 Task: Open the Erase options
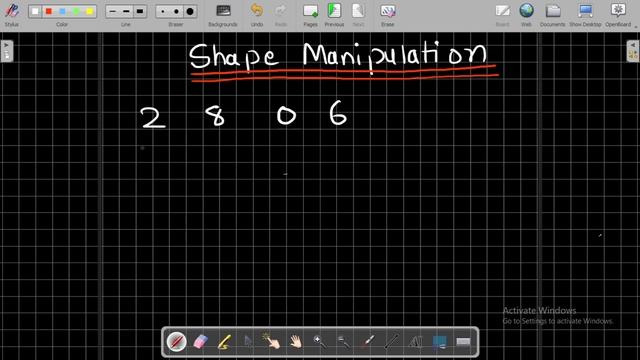(x=387, y=14)
